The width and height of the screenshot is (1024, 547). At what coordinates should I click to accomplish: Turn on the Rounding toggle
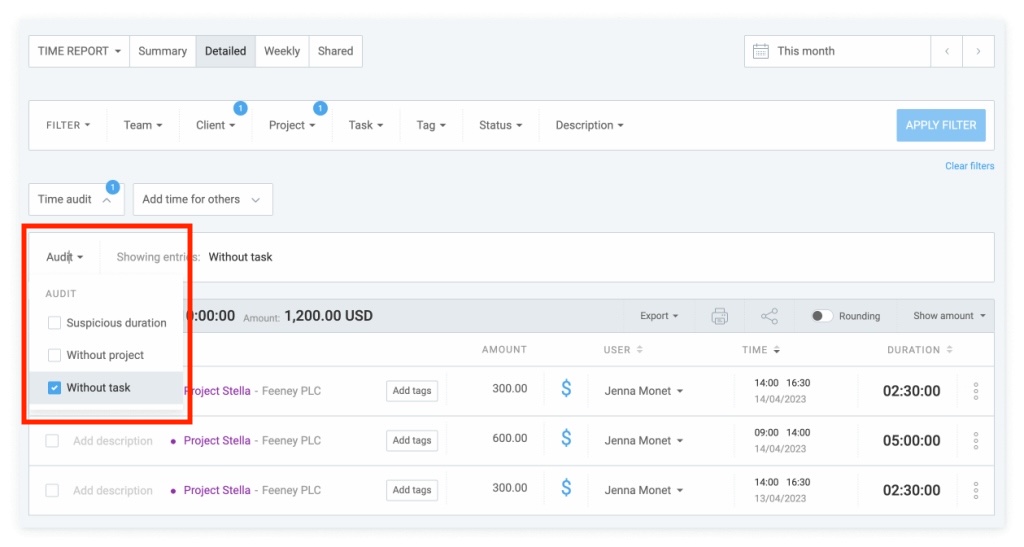coord(822,316)
